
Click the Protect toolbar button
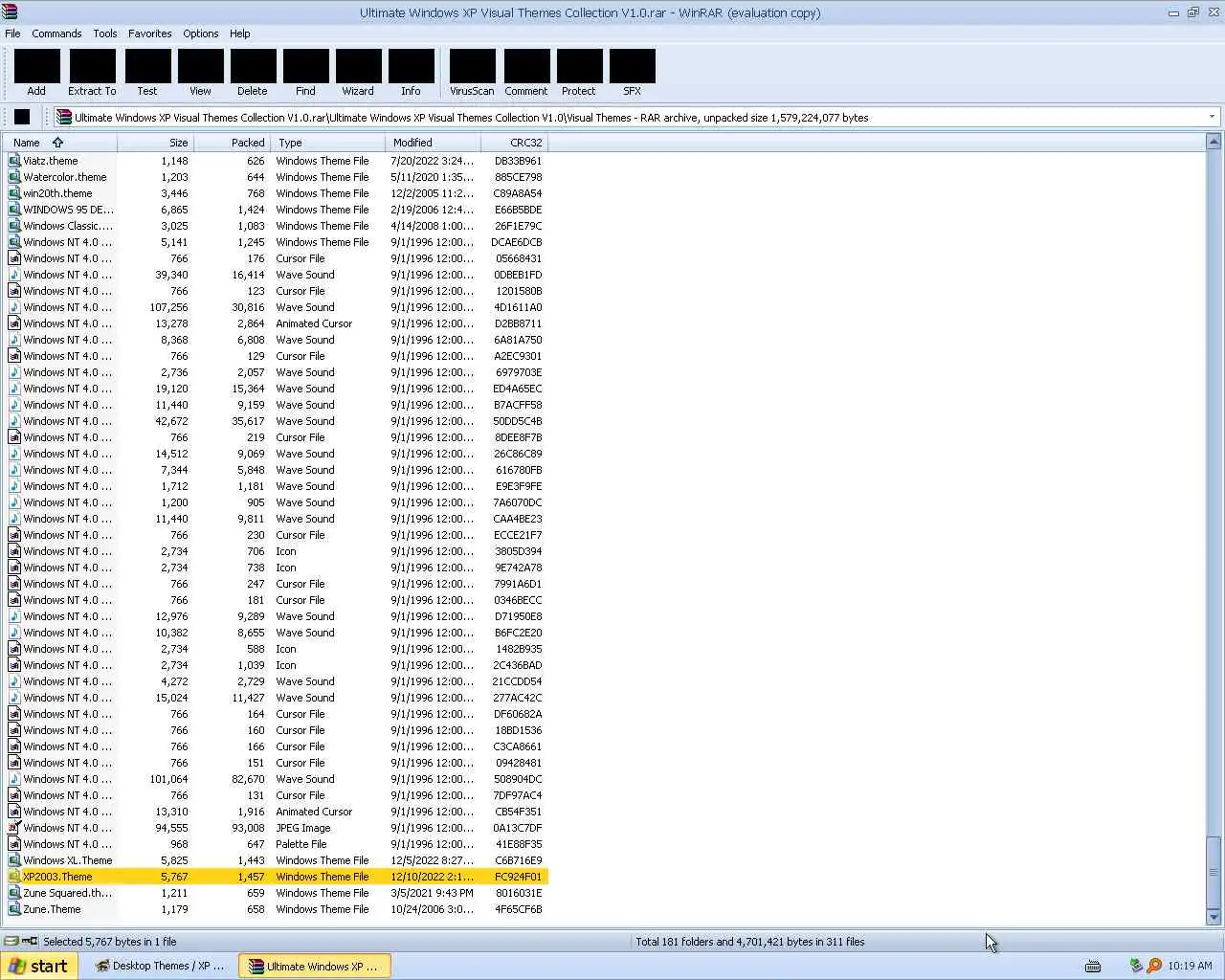pos(579,74)
